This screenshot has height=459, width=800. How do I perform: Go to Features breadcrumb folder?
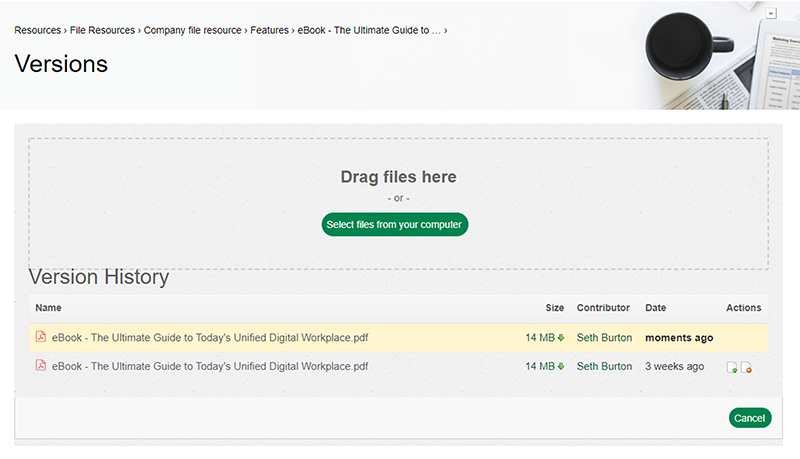coord(269,30)
